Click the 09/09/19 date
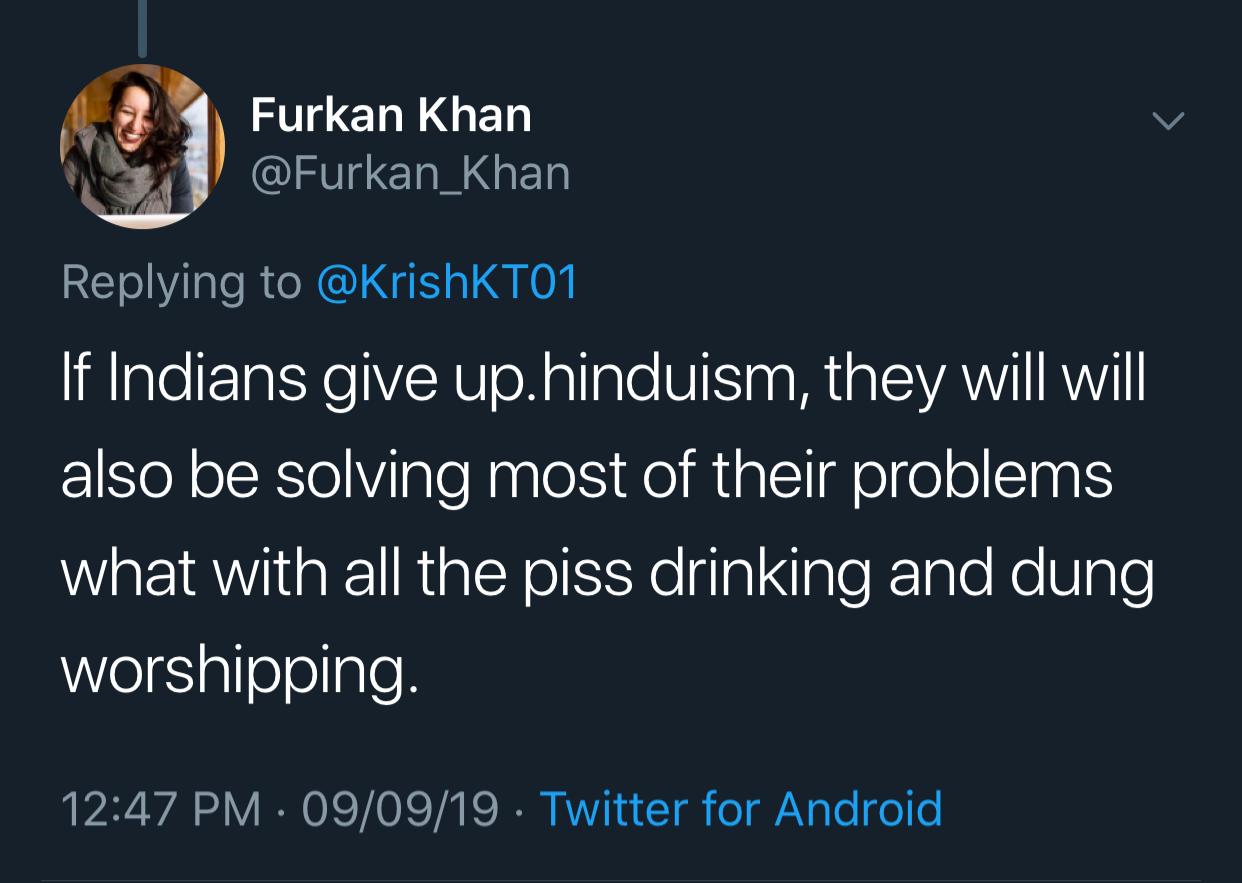This screenshot has width=1242, height=883. [x=400, y=808]
